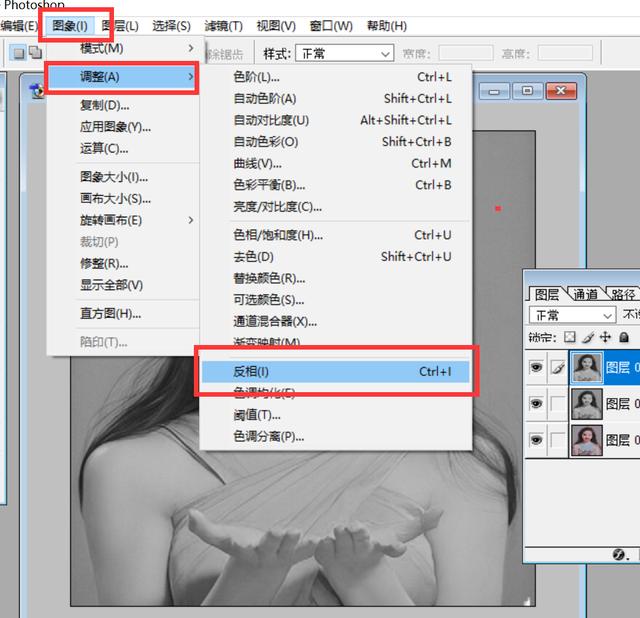Expand the 模式(M) submenu
This screenshot has width=640, height=618.
pyautogui.click(x=122, y=49)
